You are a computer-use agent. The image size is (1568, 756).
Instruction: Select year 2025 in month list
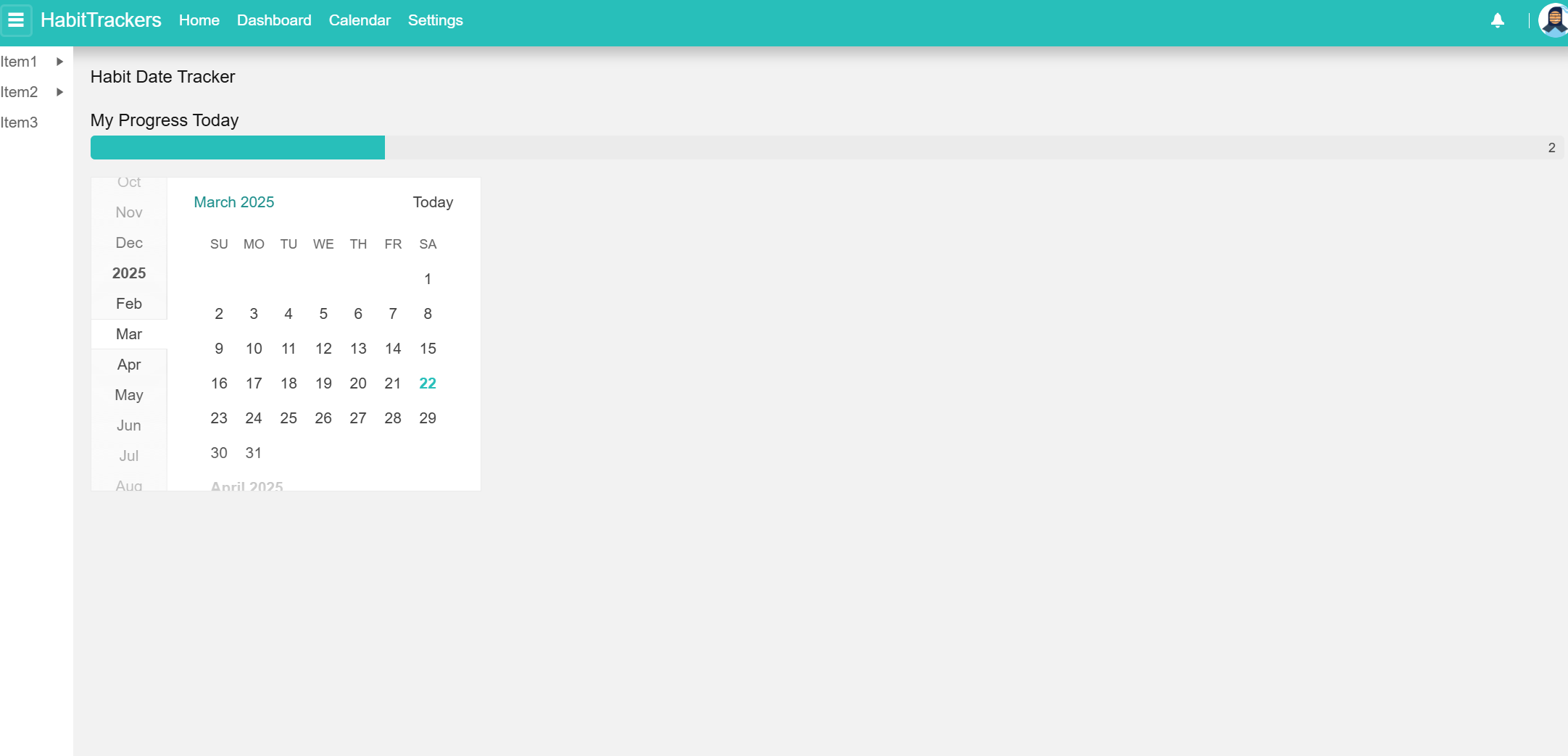pos(129,273)
